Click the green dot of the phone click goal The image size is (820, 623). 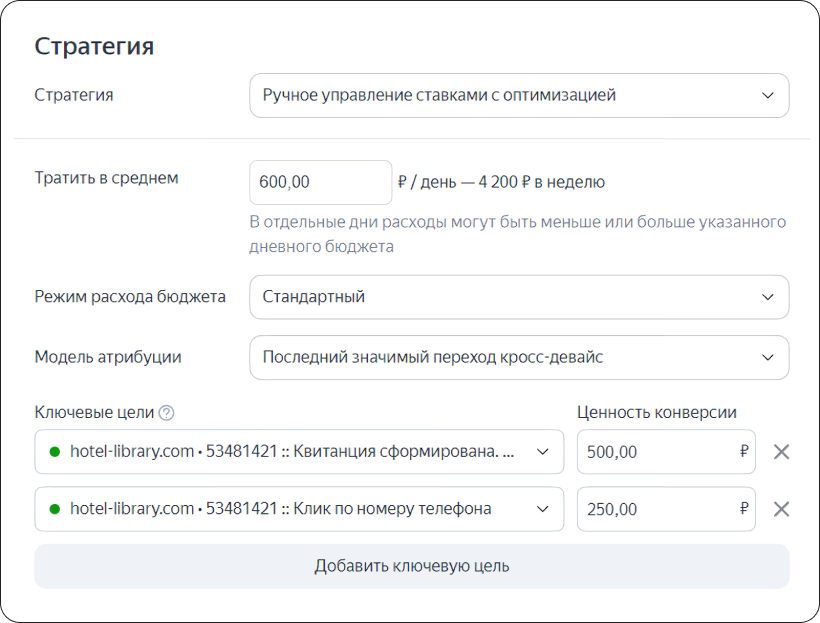pyautogui.click(x=54, y=509)
